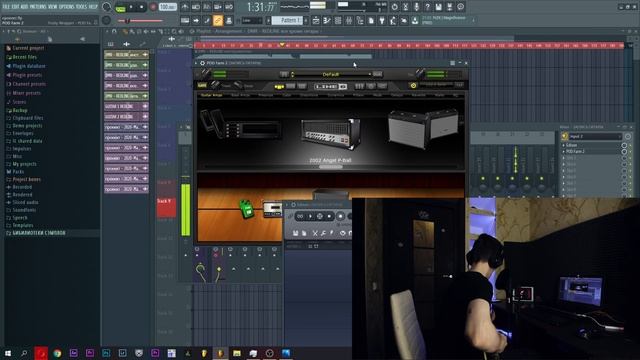Open Windows Start menu
Viewport: 640px width, 360px height.
[x=8, y=353]
